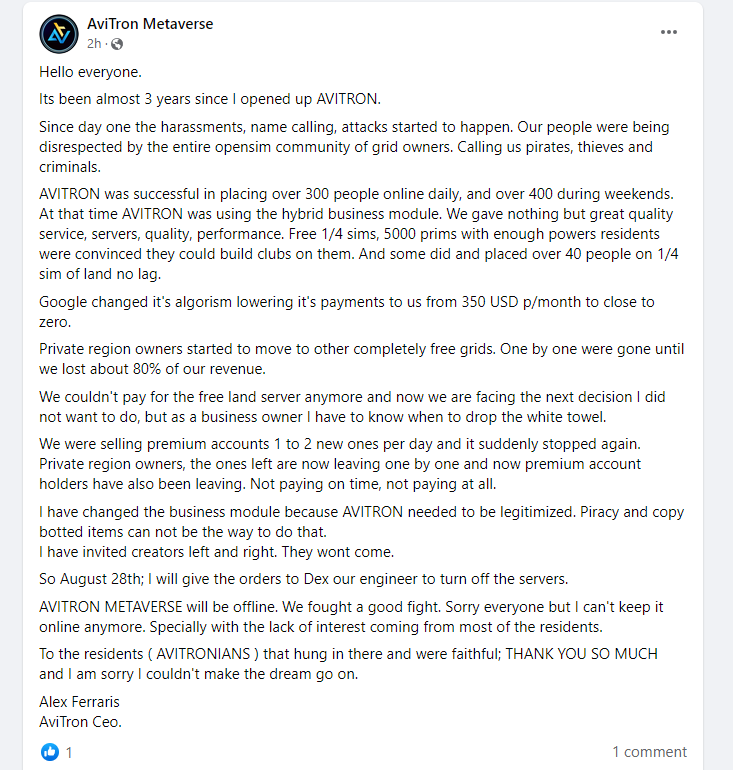733x770 pixels.
Task: Click the paragraph about the free land server
Action: 352,407
